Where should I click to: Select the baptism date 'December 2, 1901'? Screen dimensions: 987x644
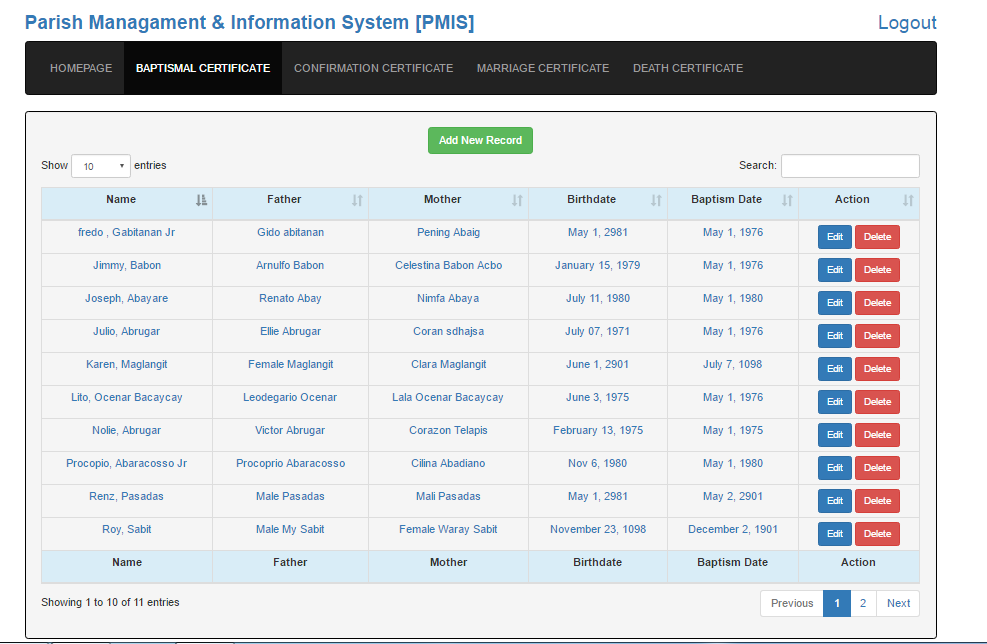click(x=733, y=529)
